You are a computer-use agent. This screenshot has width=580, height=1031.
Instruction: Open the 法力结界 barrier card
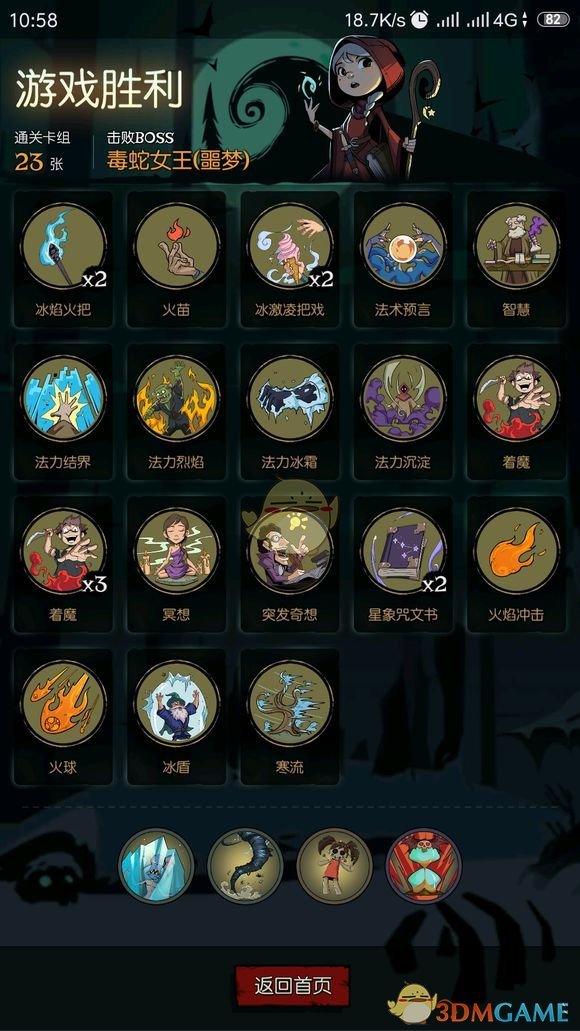tap(63, 412)
